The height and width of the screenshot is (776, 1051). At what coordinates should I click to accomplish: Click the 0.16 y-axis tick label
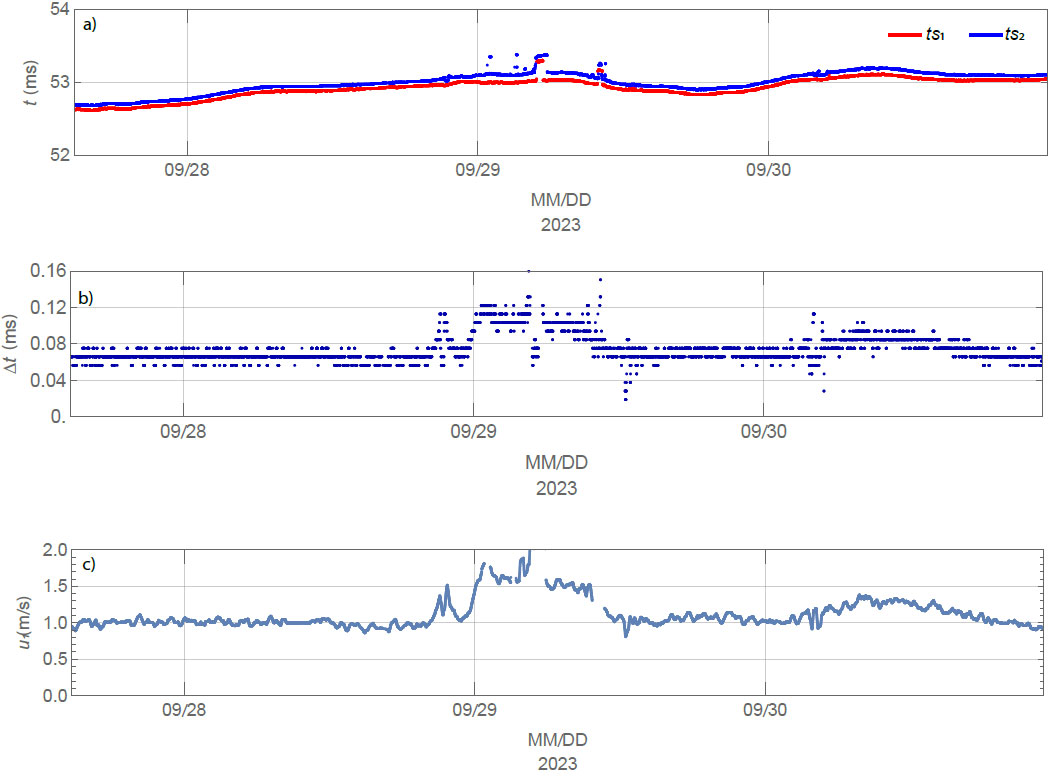[x=46, y=271]
